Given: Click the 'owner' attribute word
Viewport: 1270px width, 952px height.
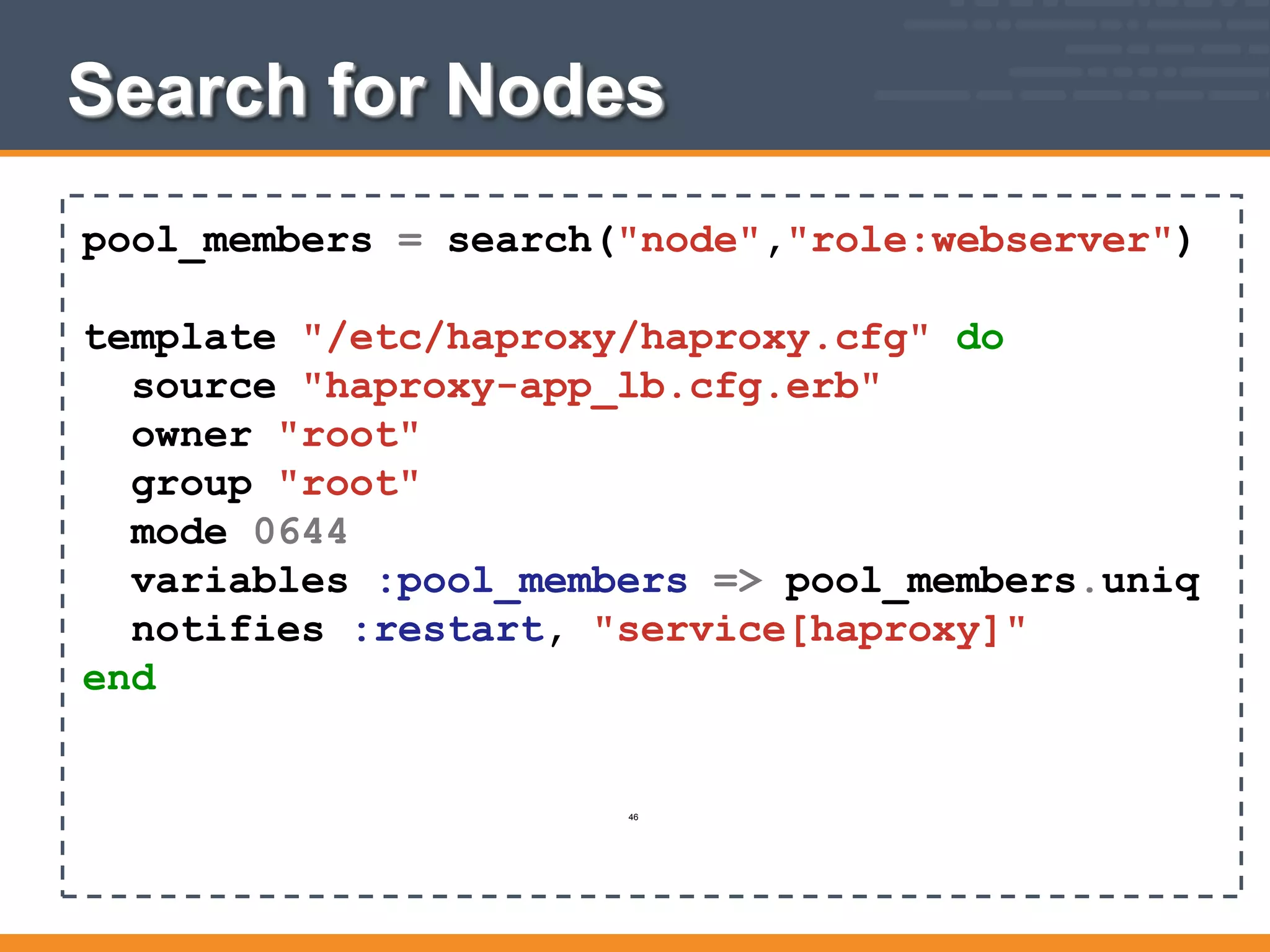Looking at the screenshot, I should [x=192, y=435].
